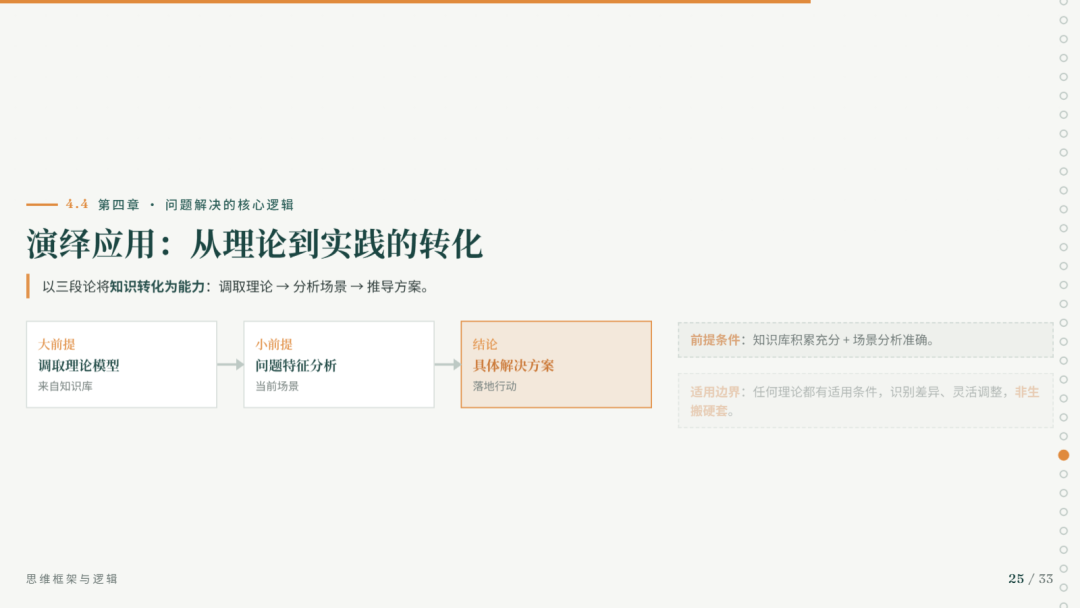Click the 25 / 33 page counter

(1030, 579)
